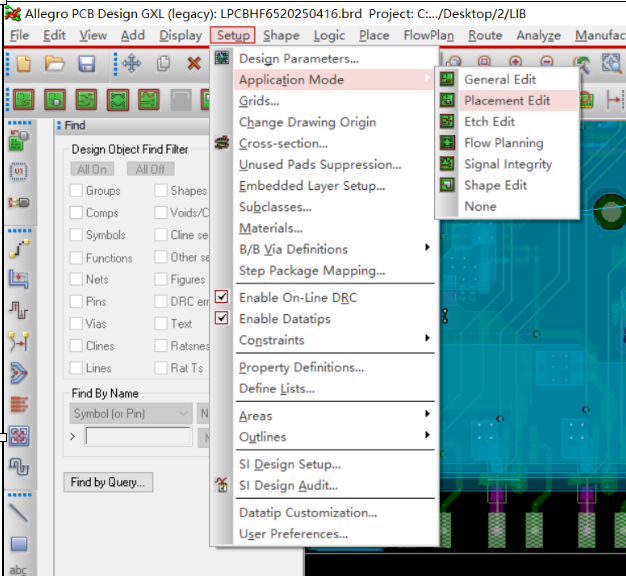
Task: Click the Open folder toolbar icon
Action: (54, 64)
